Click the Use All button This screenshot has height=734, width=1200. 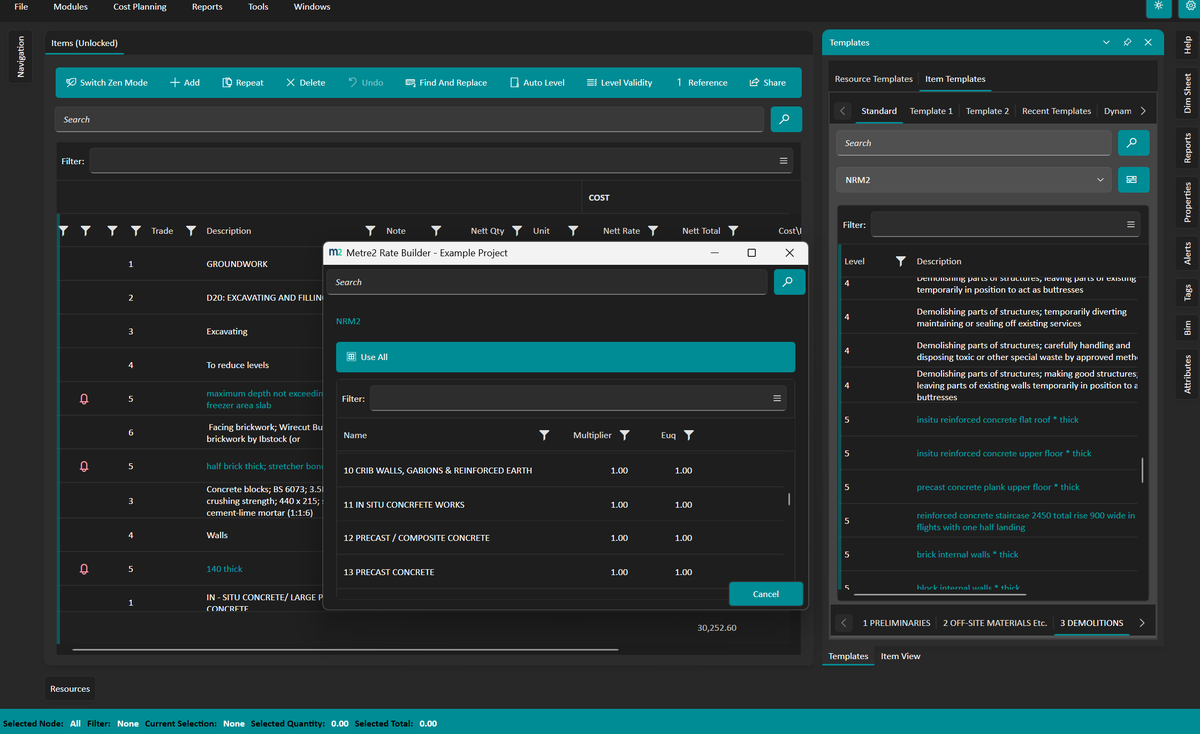tap(565, 357)
